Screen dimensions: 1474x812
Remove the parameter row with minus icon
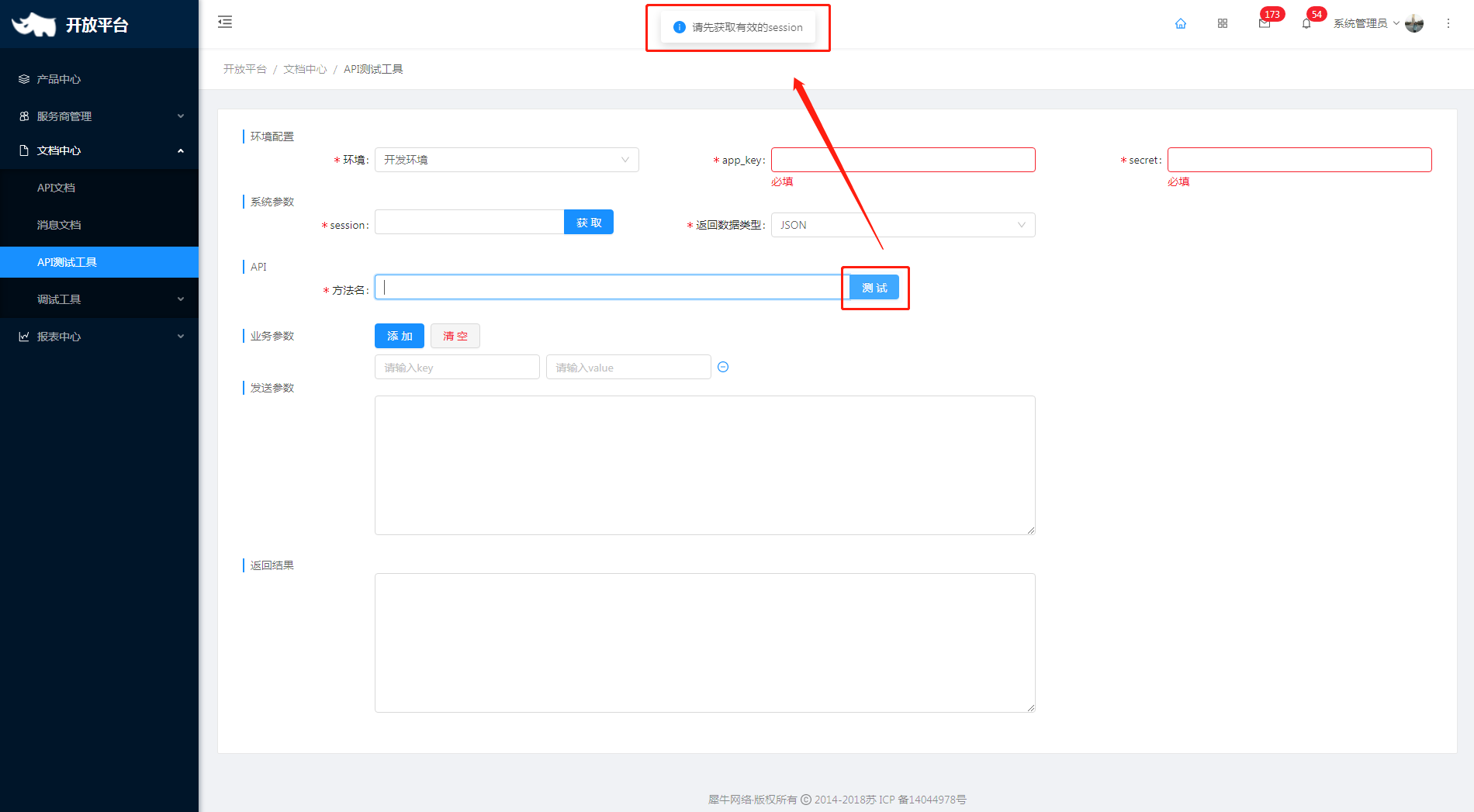click(x=723, y=367)
